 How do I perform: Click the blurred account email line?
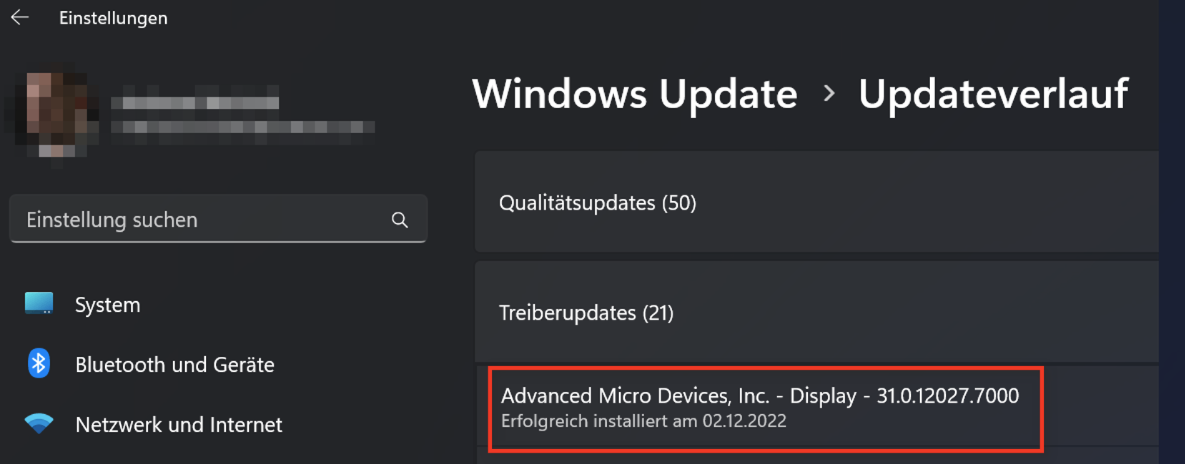(x=242, y=127)
